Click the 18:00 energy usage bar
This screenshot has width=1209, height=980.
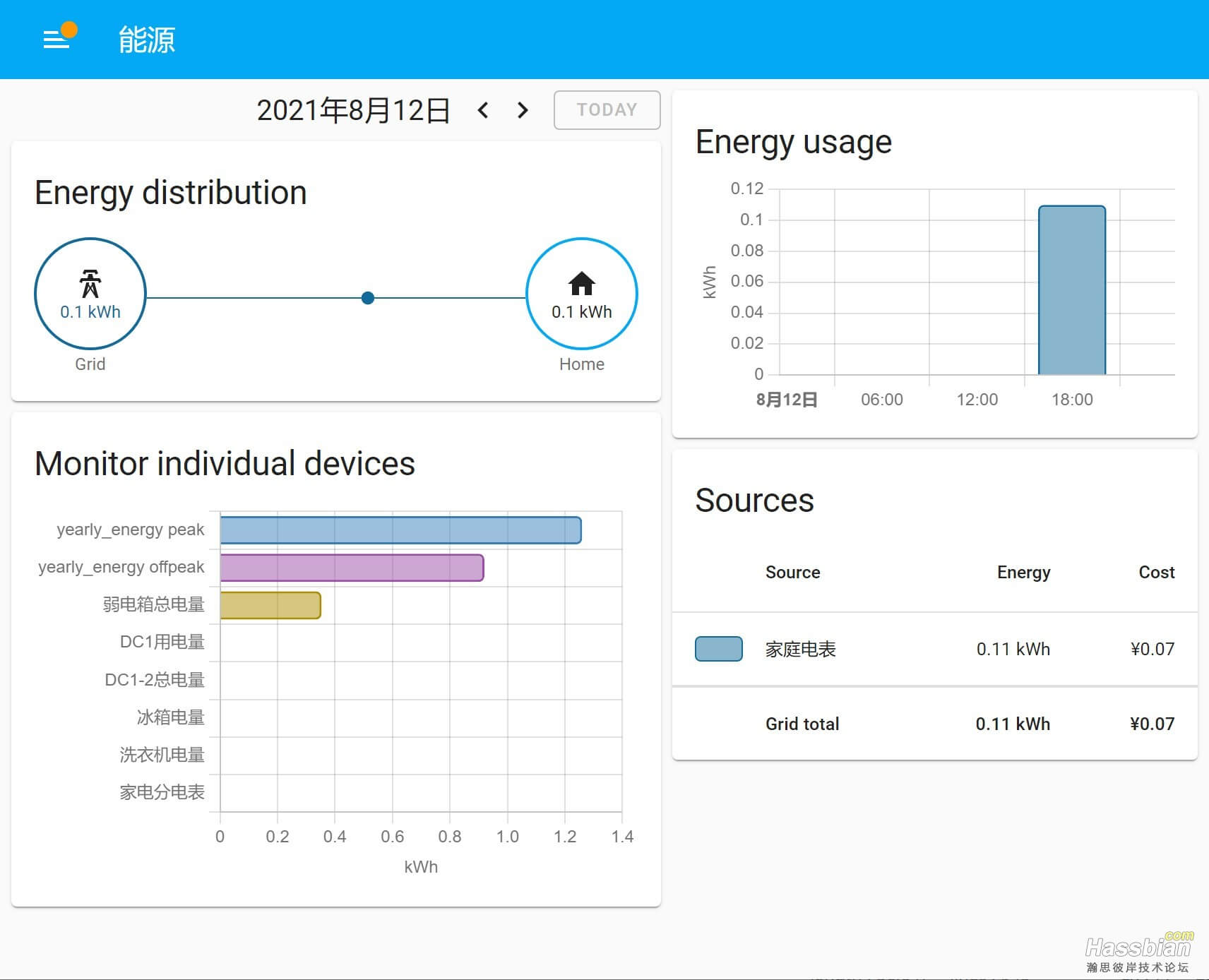[1072, 290]
